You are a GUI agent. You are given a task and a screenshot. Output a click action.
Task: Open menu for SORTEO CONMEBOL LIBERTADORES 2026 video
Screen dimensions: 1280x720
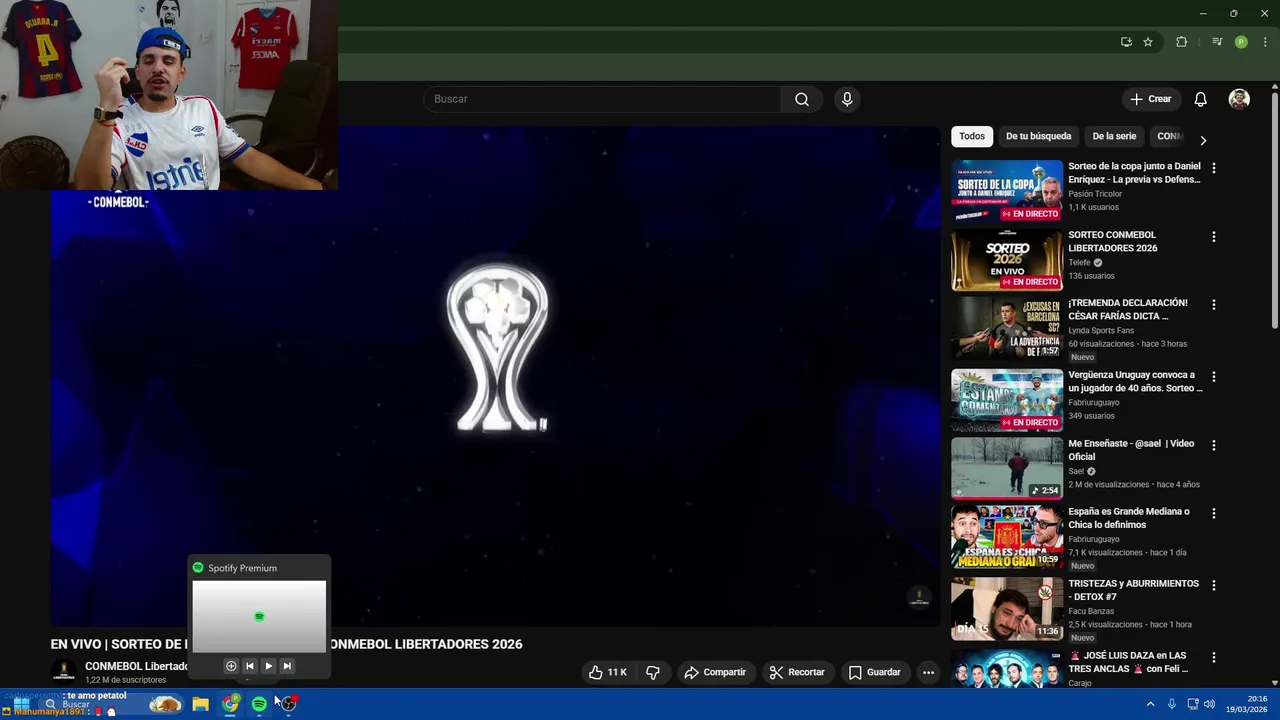pyautogui.click(x=1214, y=237)
